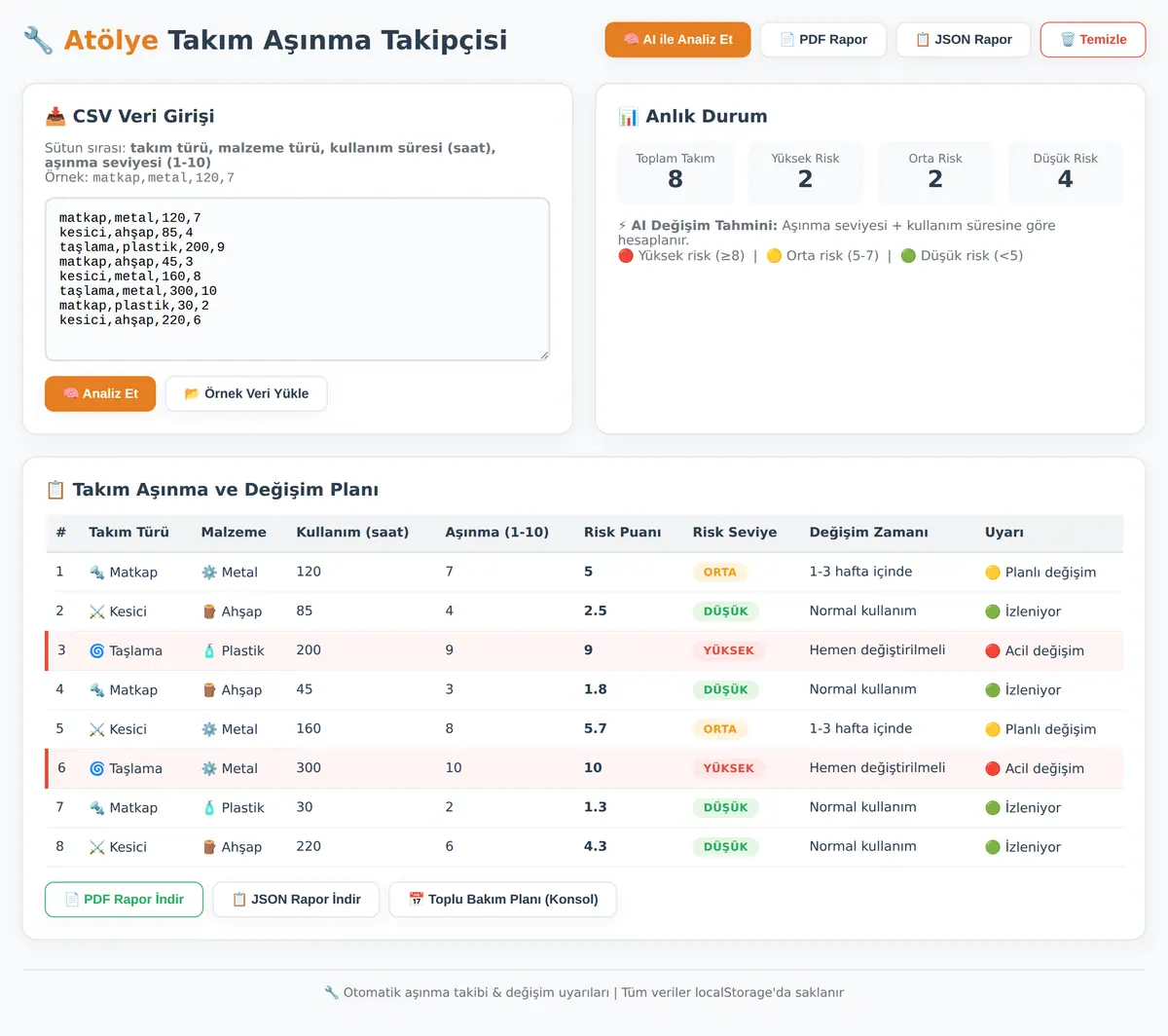The image size is (1168, 1036).
Task: Click the bottle icon beside Plastik in row 3
Action: pos(208,650)
